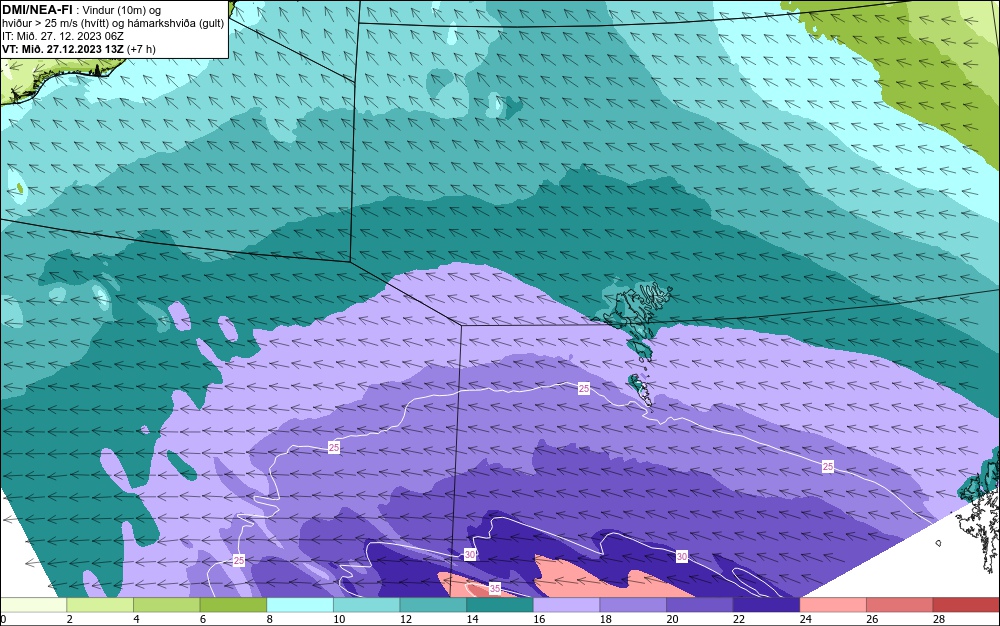Screen dimensions: 1000x626
Task: Click the 30 gust label beside the vertical boundary line
Action: tap(470, 555)
